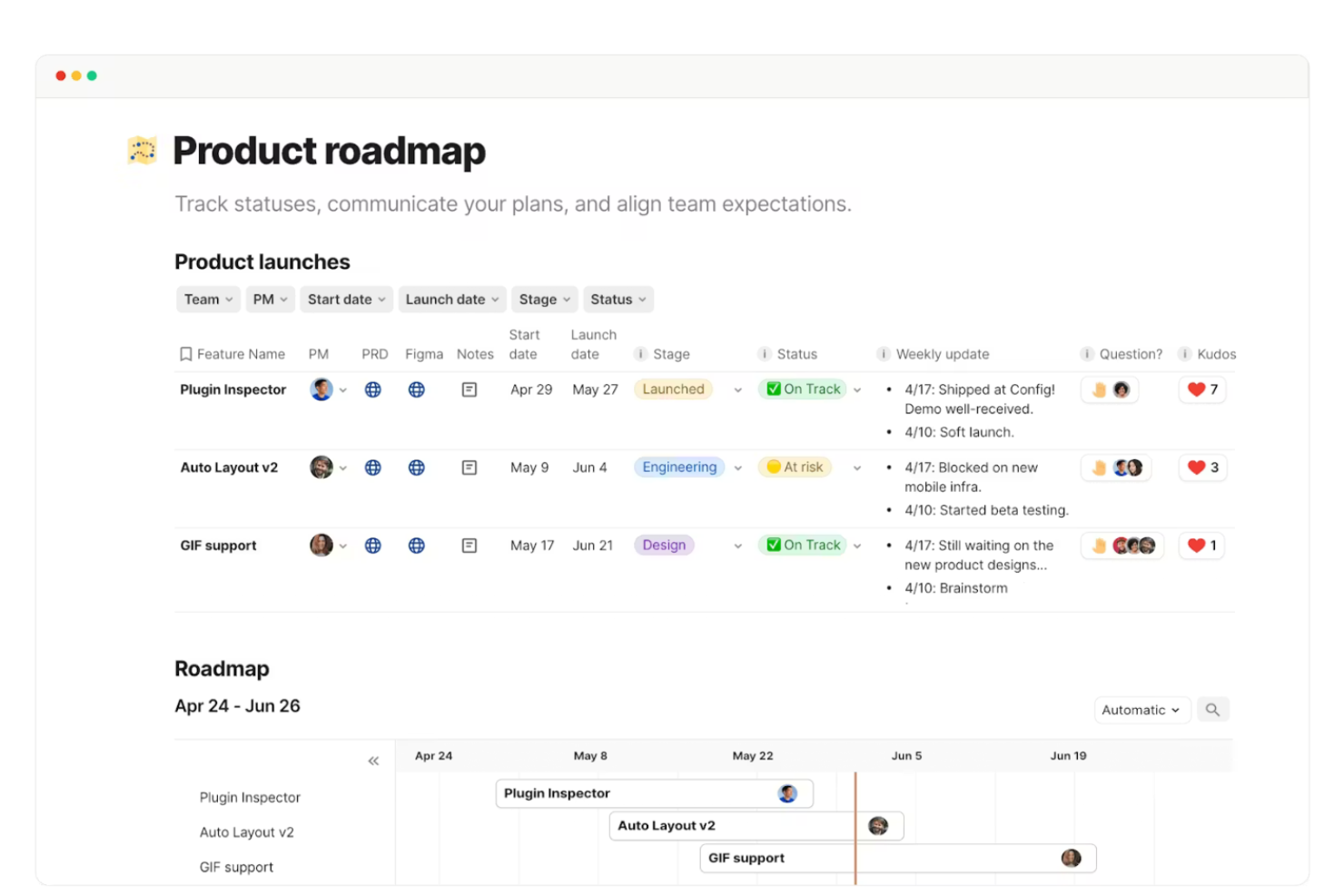Click avatar on GIF support timeline bar

point(1072,858)
